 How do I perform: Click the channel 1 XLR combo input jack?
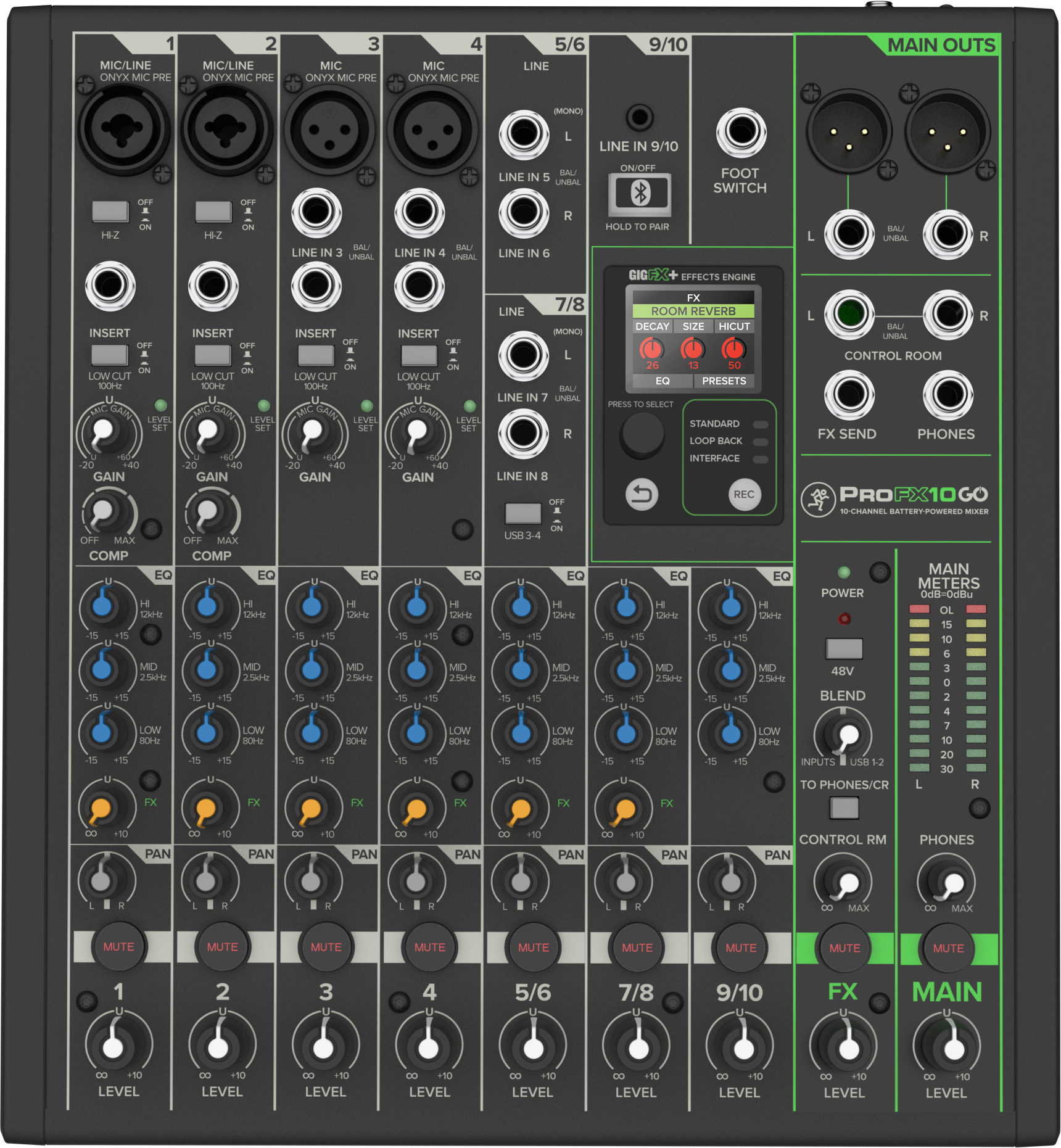pyautogui.click(x=123, y=130)
